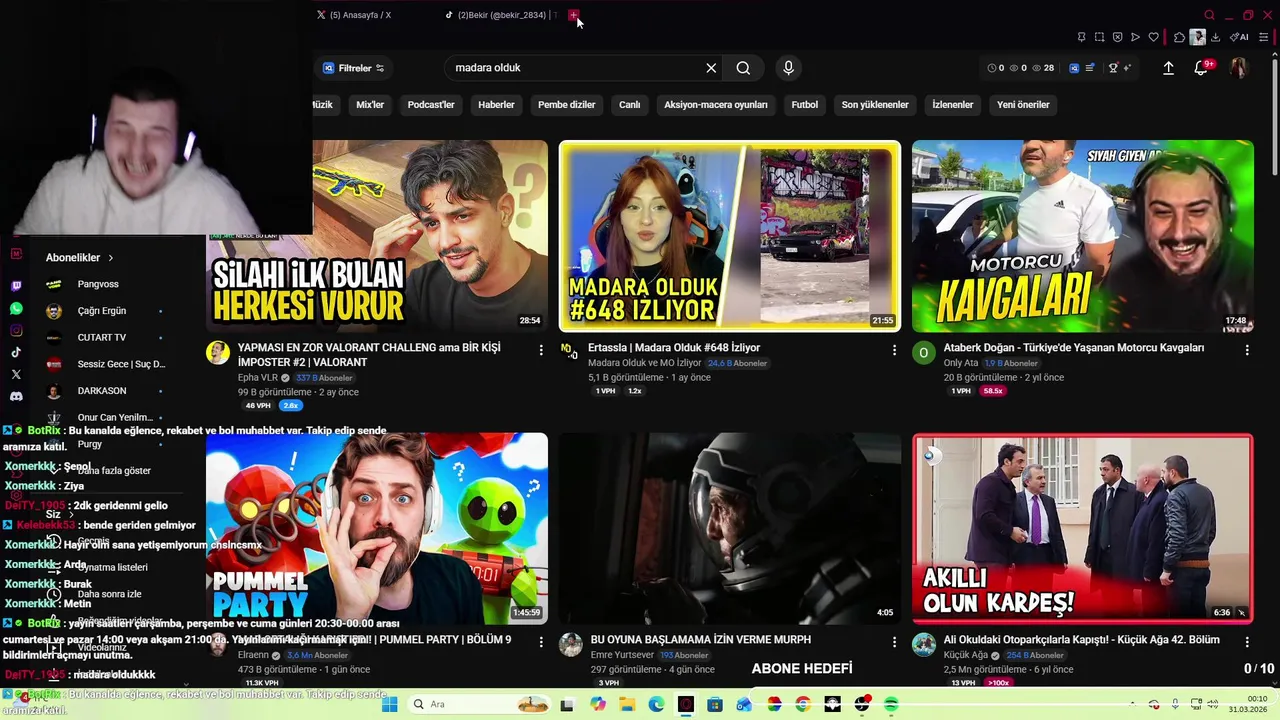Click the ad-blocker shield icon

tap(1117, 37)
